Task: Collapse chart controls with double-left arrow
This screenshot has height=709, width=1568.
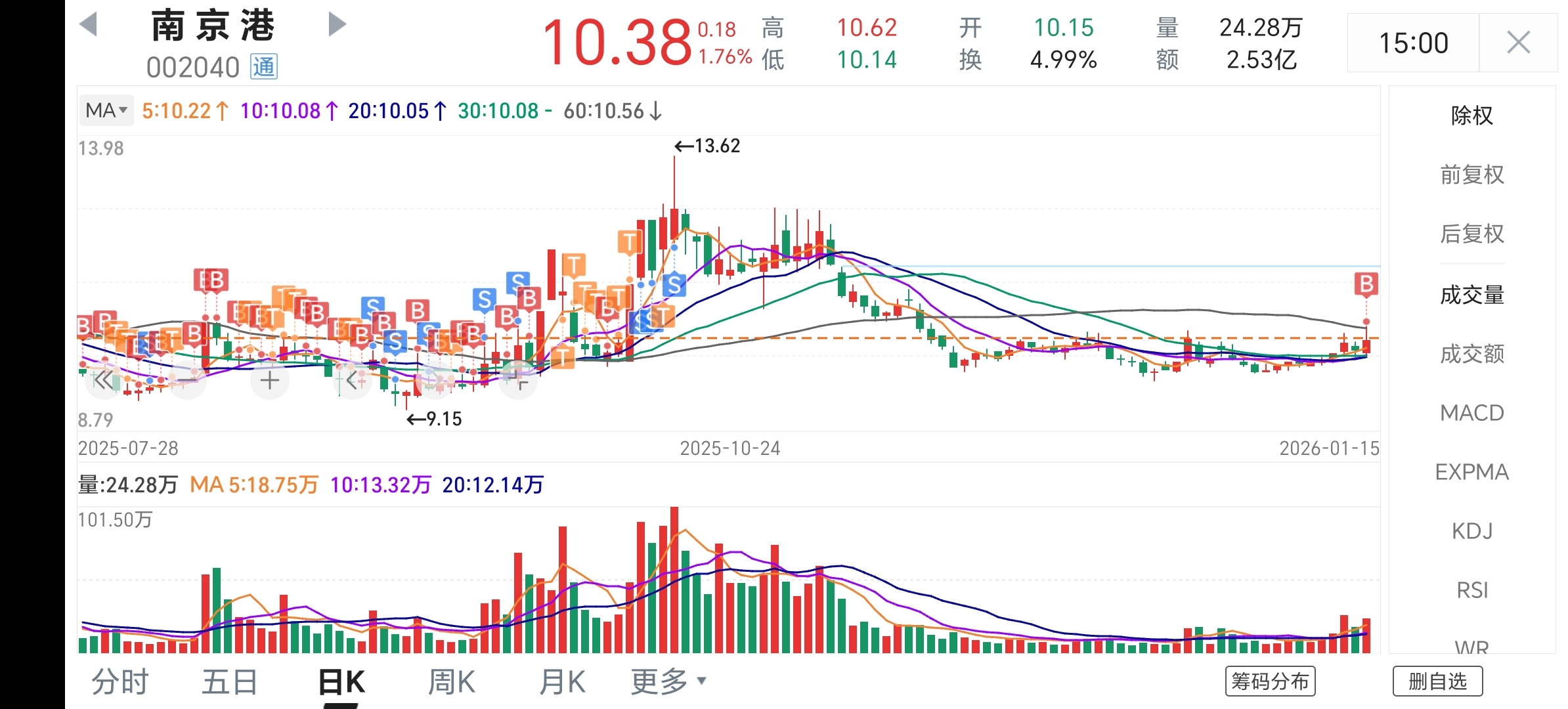Action: point(104,380)
